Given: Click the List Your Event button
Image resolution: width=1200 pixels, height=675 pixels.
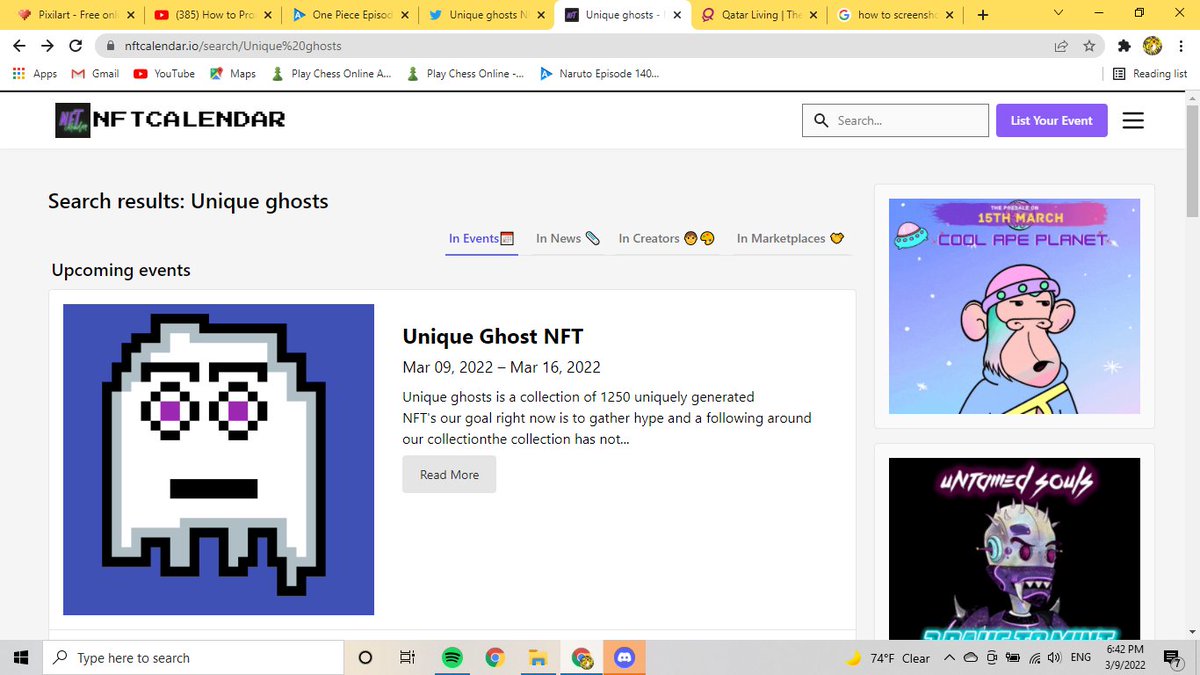Looking at the screenshot, I should pos(1051,120).
